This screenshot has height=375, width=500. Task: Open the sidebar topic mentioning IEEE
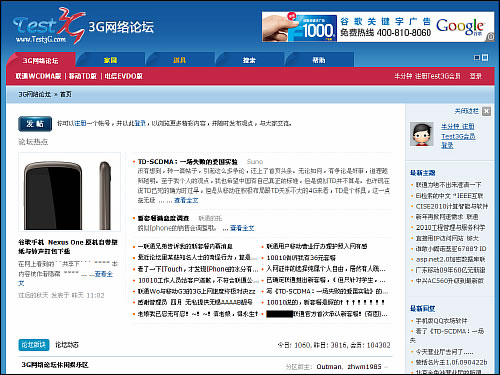(x=449, y=196)
